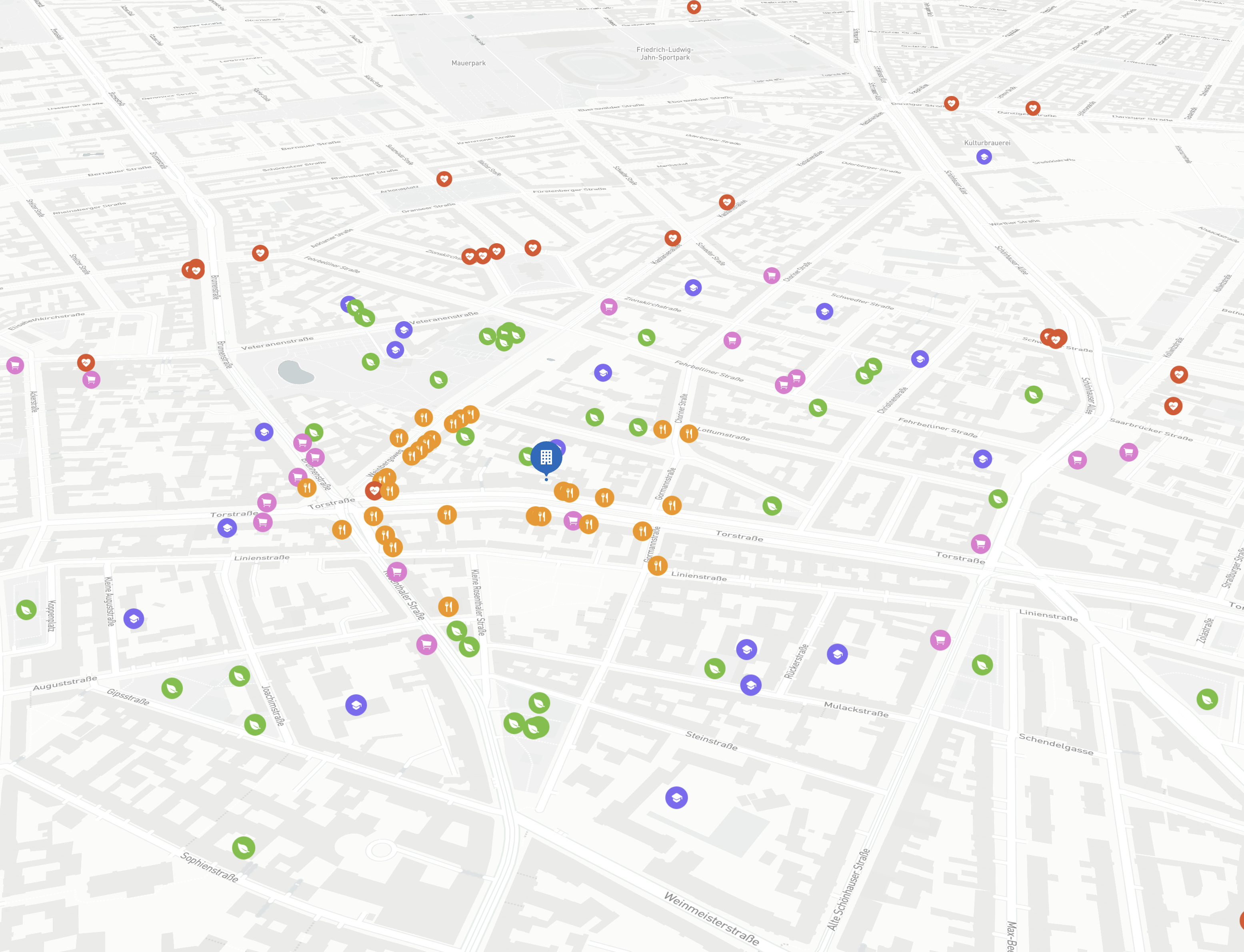1244x952 pixels.
Task: Select education marker below Kulturbrauerei label
Action: pos(984,157)
